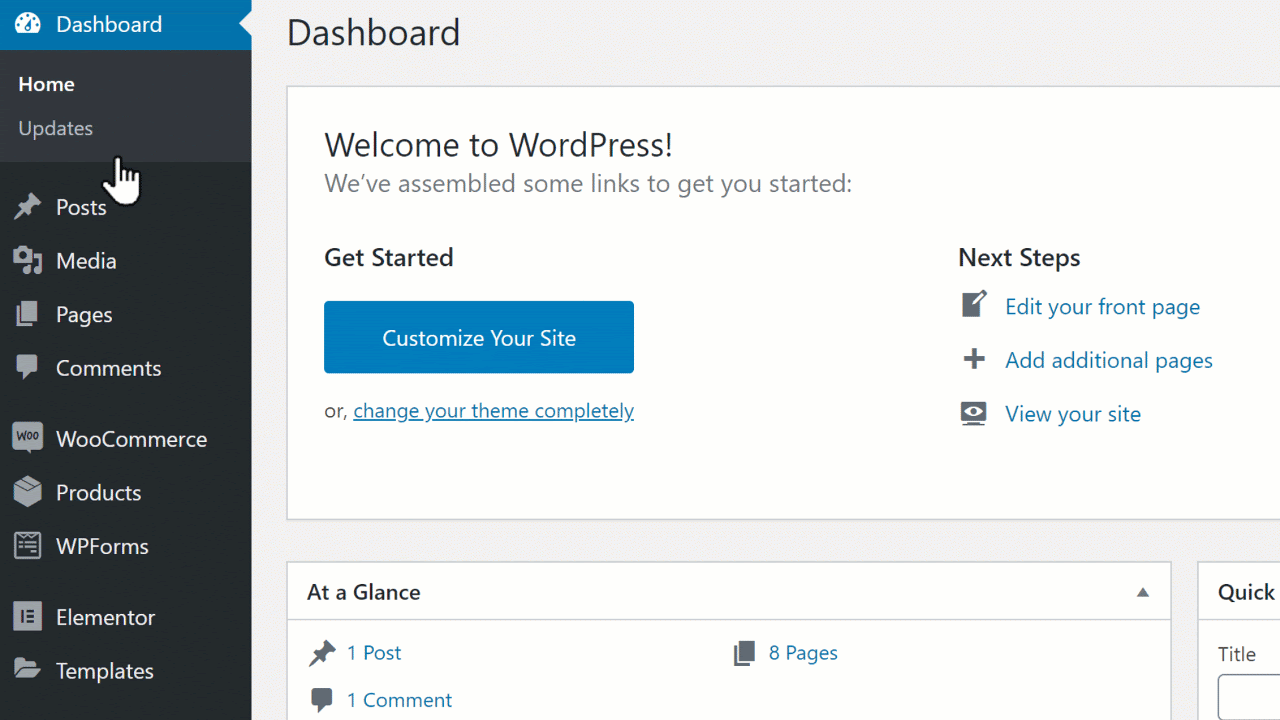The width and height of the screenshot is (1280, 720).
Task: Click the Dashboard gauge icon
Action: 28,24
